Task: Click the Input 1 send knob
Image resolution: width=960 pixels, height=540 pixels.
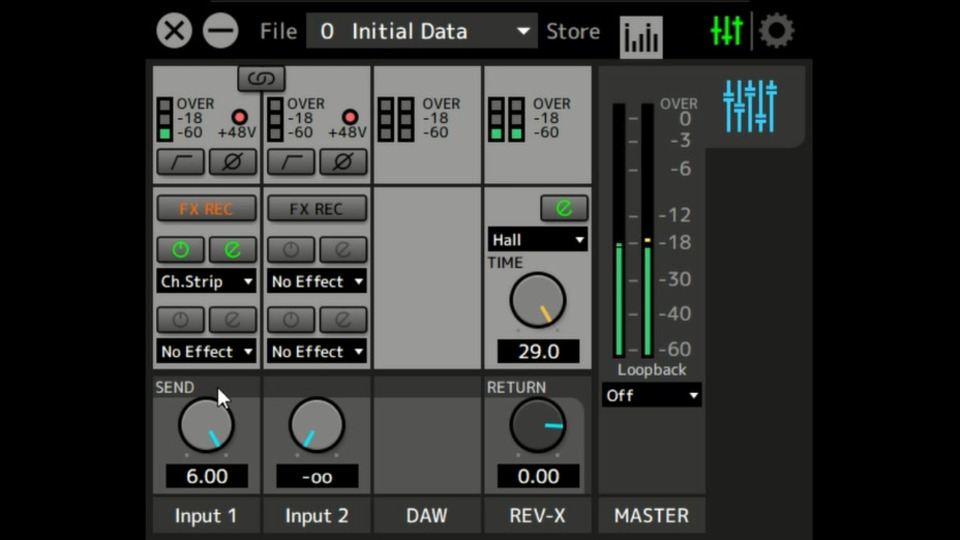Action: 206,425
